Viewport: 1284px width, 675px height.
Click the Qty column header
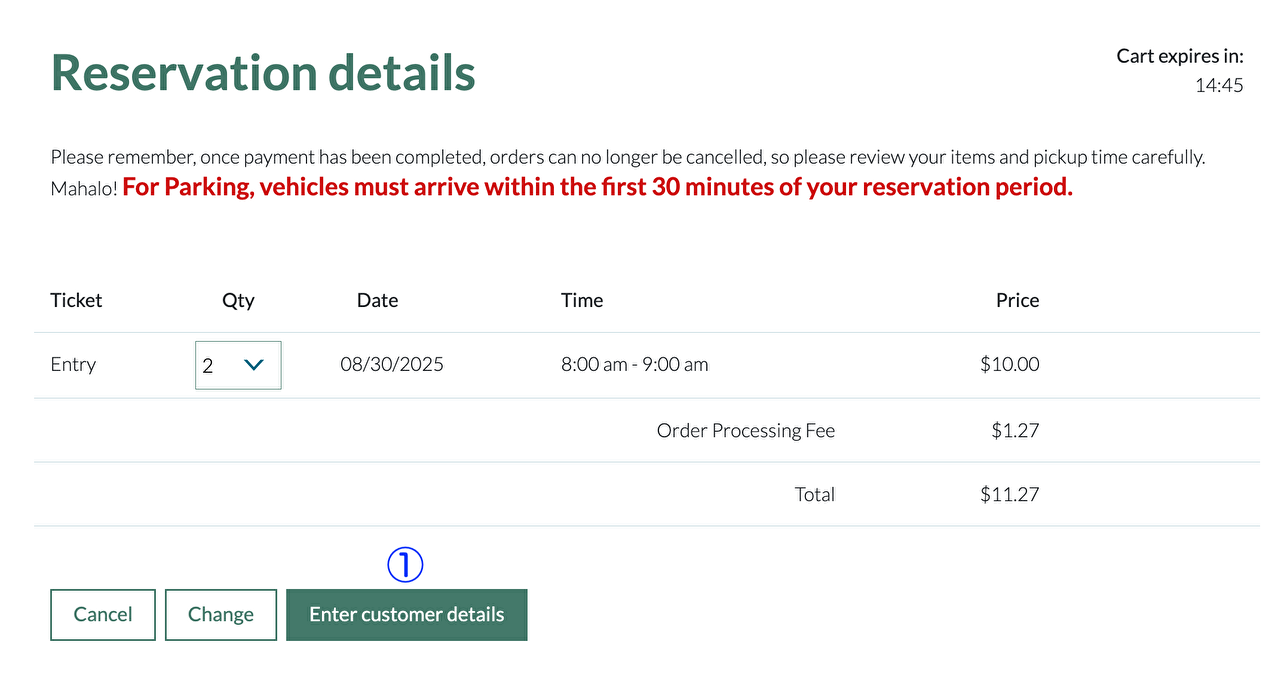pyautogui.click(x=238, y=300)
